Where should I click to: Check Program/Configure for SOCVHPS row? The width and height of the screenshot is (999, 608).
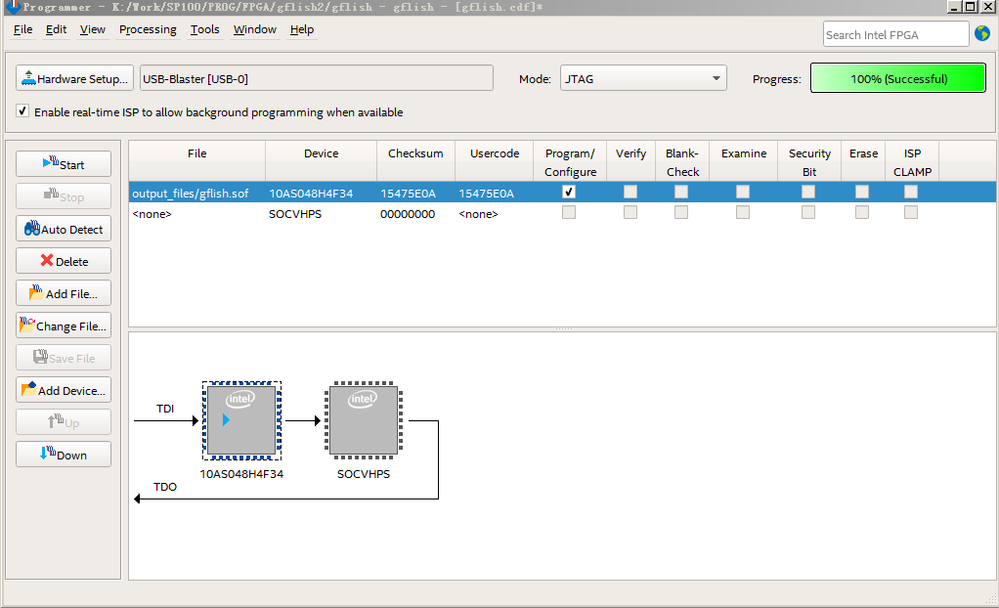pyautogui.click(x=569, y=212)
